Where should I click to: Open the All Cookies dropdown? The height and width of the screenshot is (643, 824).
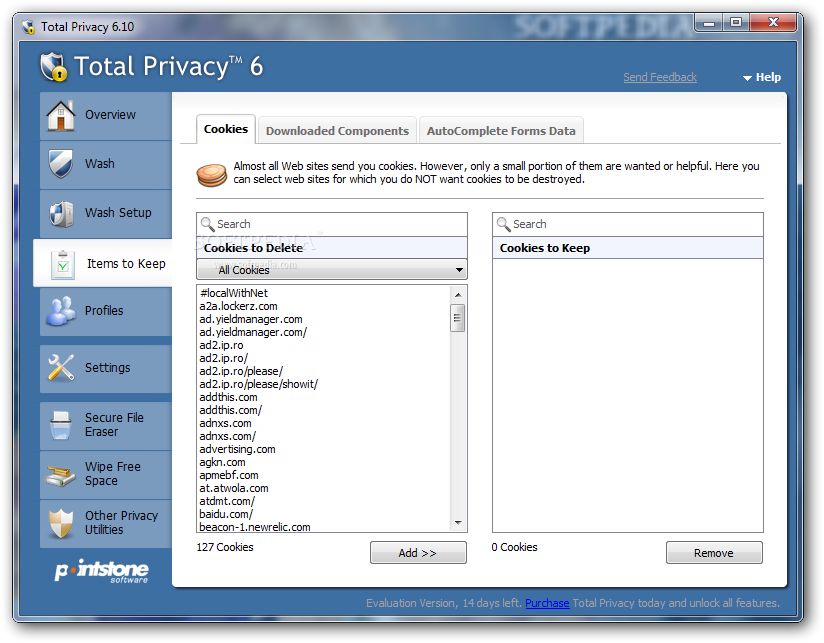332,269
